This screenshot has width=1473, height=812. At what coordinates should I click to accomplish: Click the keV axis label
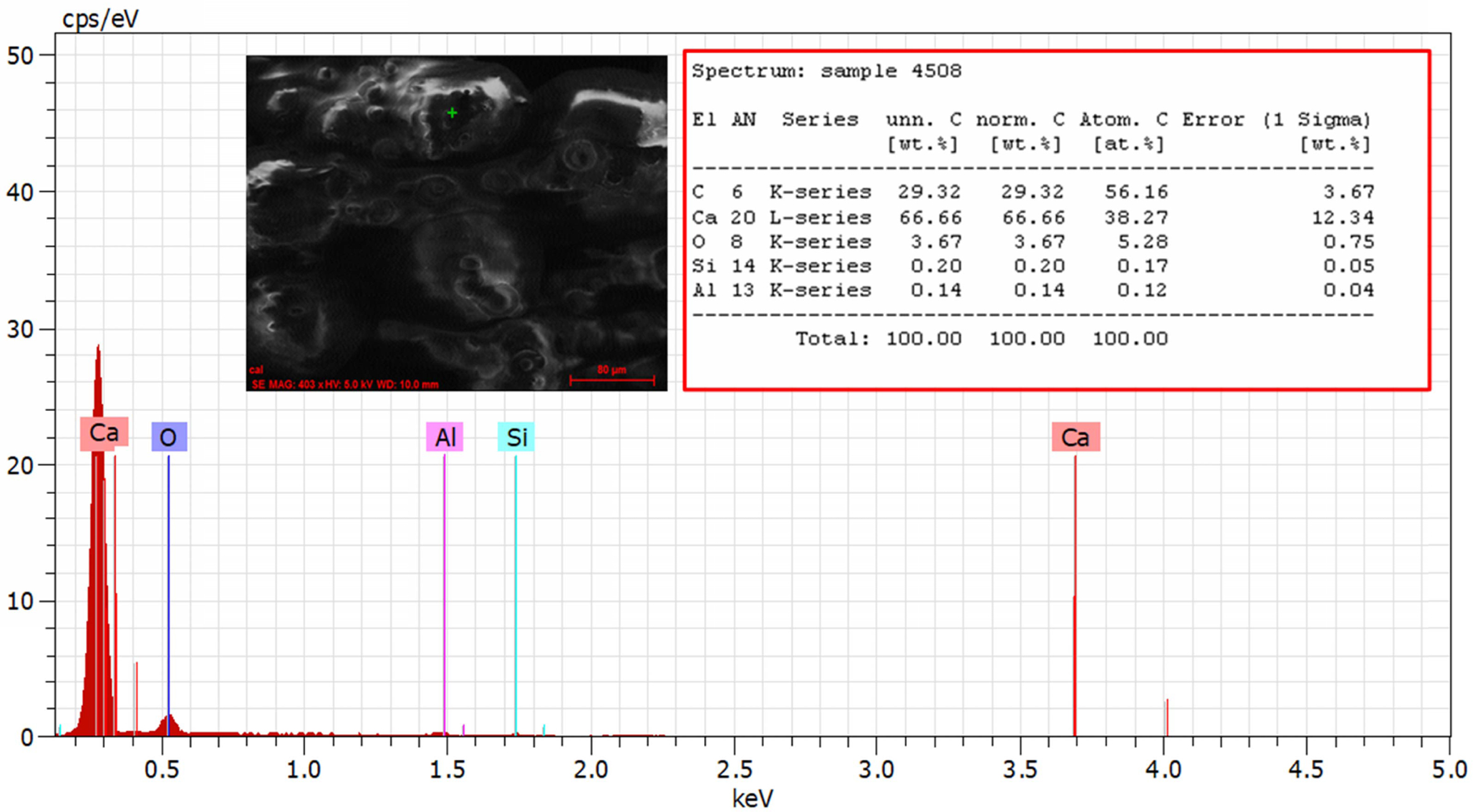click(752, 798)
